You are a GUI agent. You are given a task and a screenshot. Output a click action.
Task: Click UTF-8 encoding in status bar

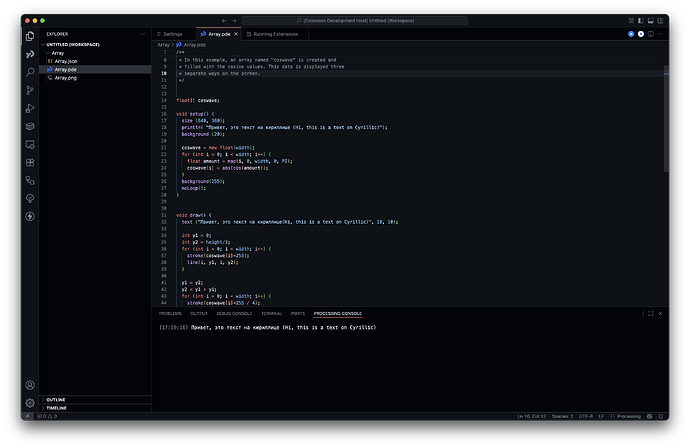585,416
